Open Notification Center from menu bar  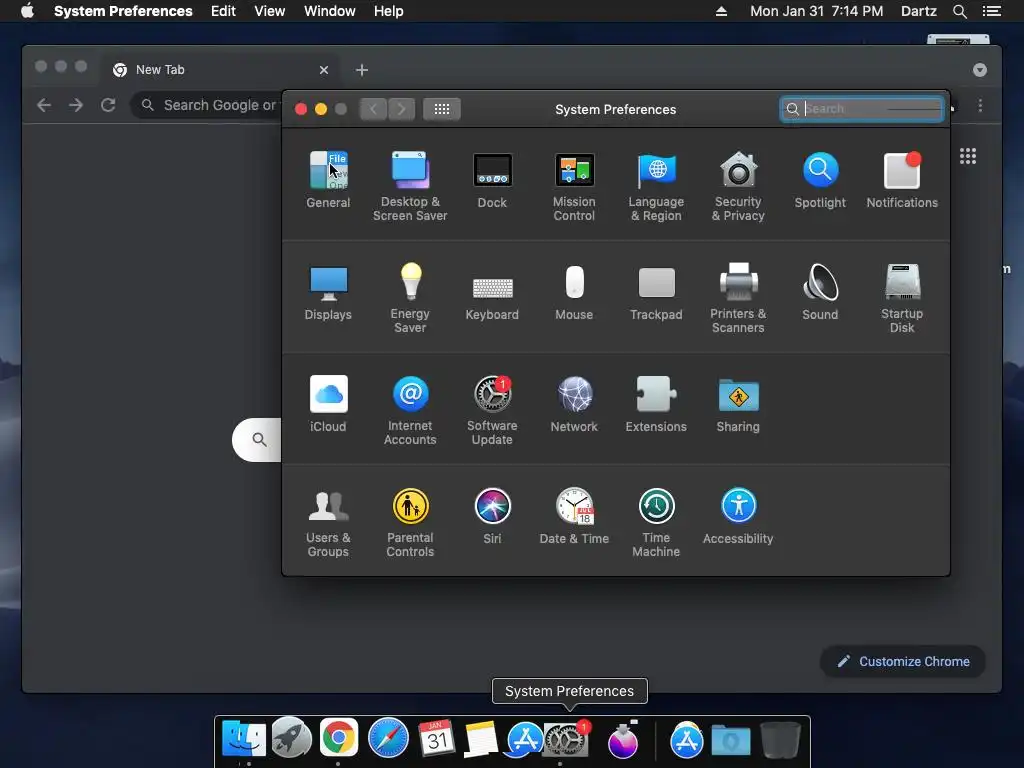[x=991, y=11]
